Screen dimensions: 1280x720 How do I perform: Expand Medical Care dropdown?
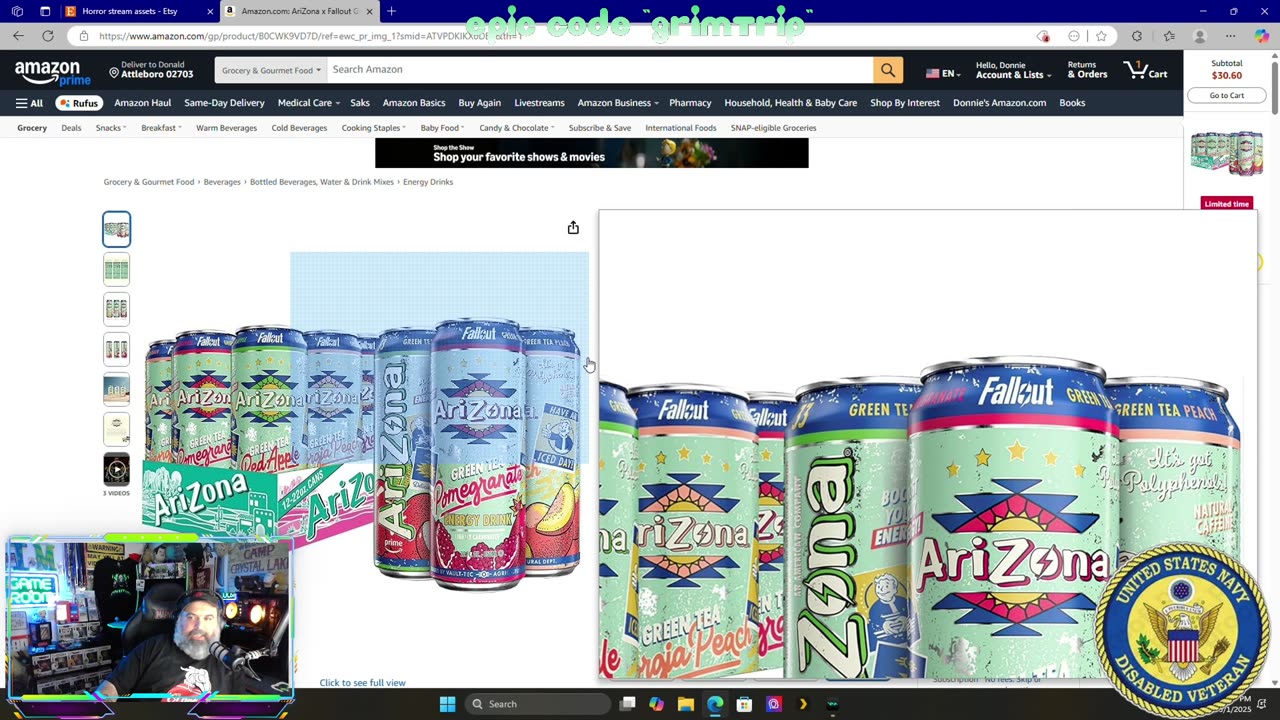(308, 103)
